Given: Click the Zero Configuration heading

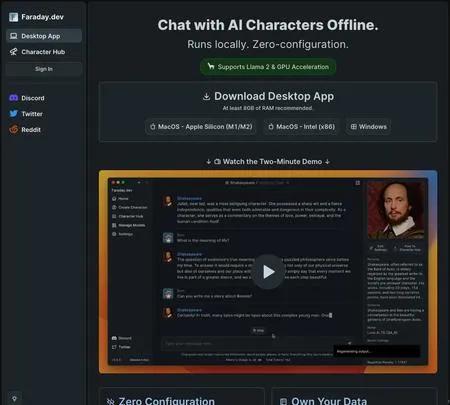Looking at the screenshot, I should (167, 401).
